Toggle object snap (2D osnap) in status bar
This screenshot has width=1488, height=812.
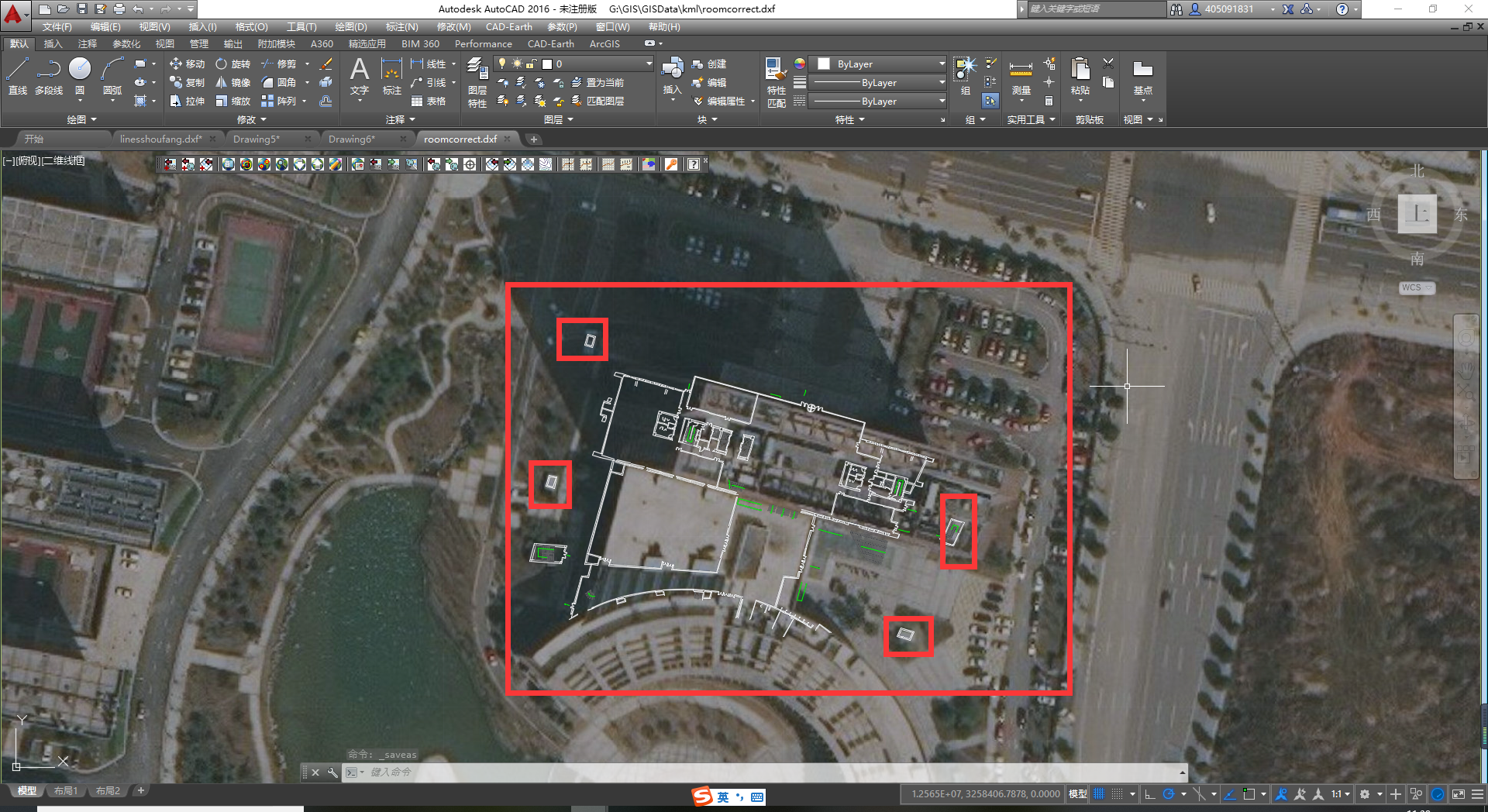tap(1249, 794)
